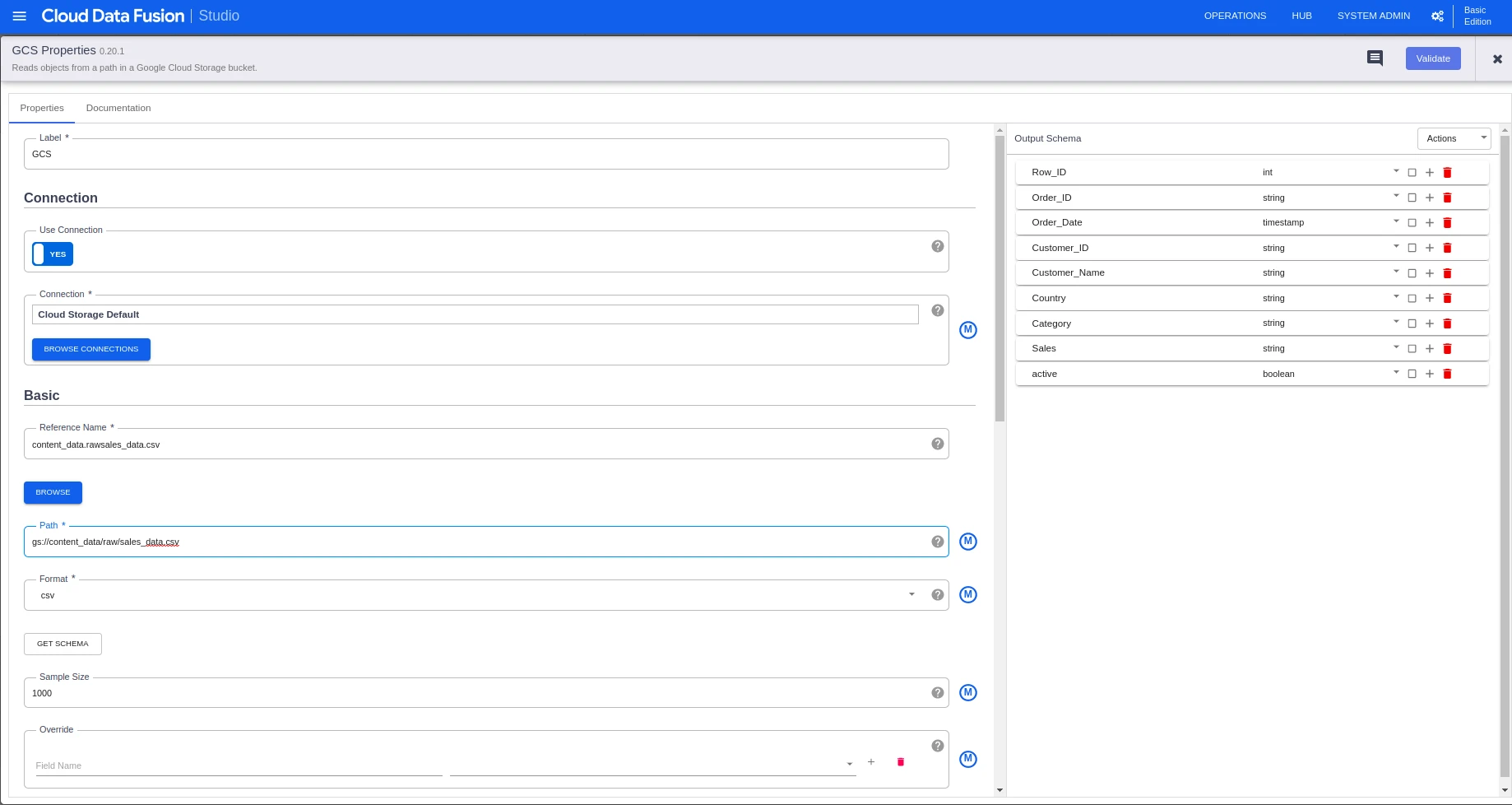Click the Cloud Data Fusion logo link
This screenshot has height=805, width=1512.
(113, 16)
